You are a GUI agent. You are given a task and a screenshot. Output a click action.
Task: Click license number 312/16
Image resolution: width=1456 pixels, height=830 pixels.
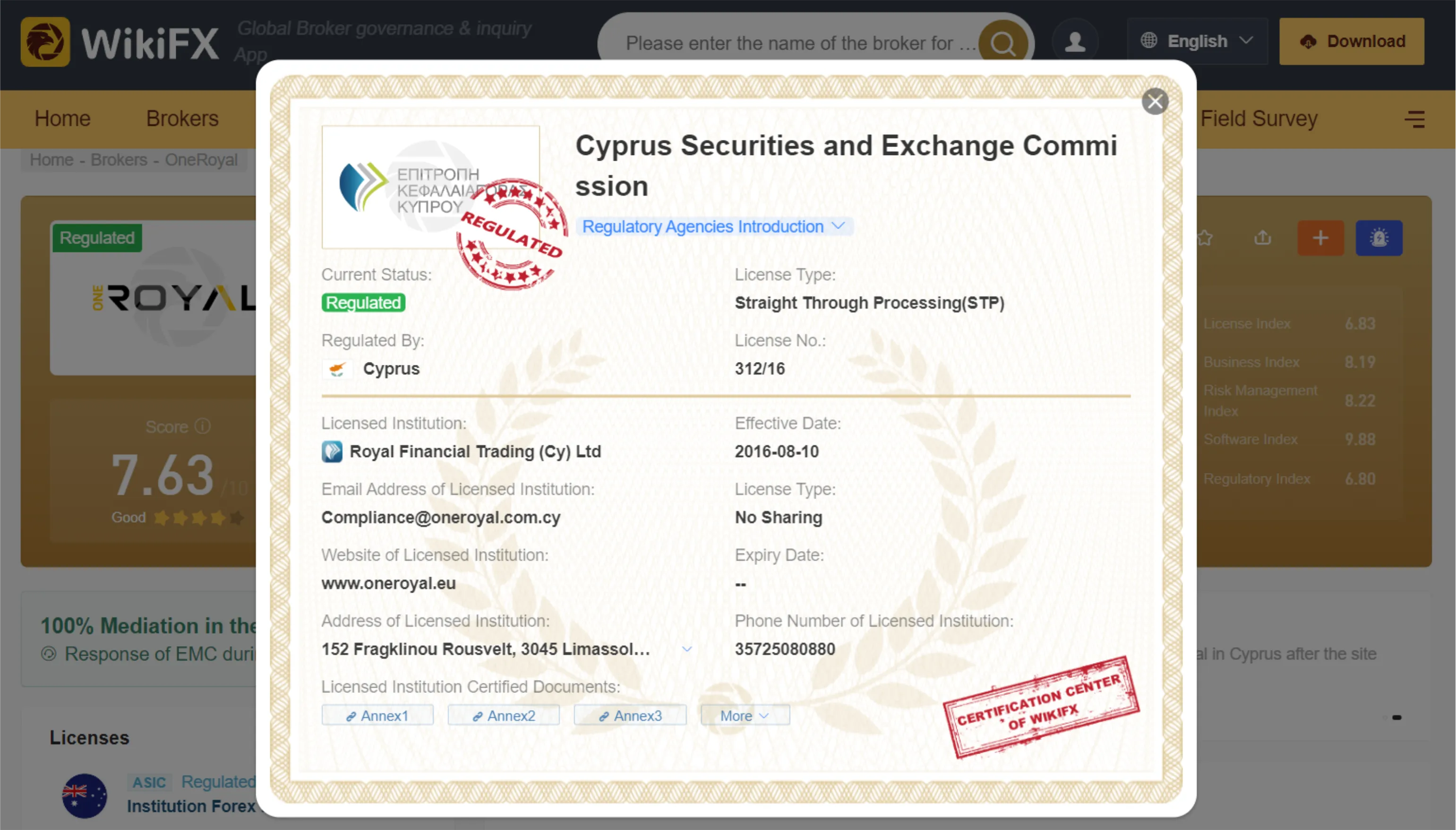(759, 369)
